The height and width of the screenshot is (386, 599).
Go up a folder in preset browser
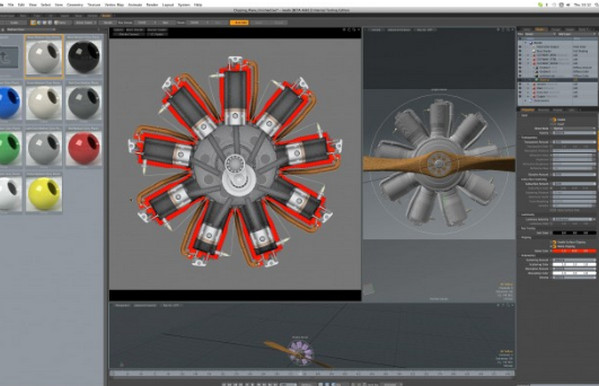(x=8, y=57)
